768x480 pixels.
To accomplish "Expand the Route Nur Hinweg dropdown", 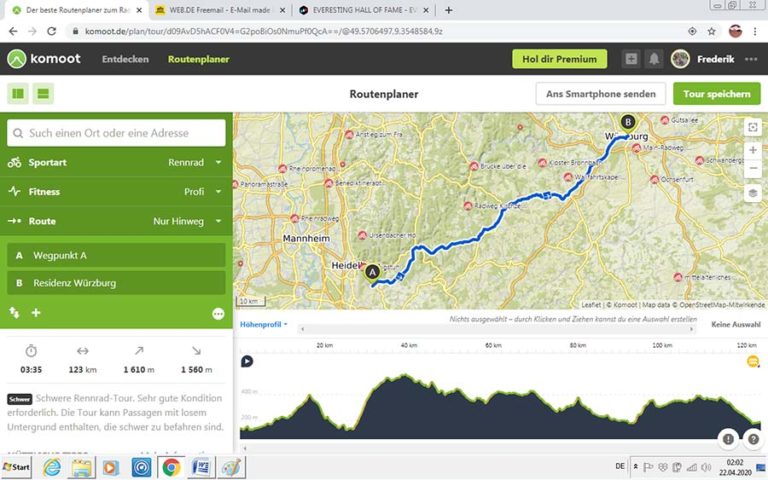I will click(116, 221).
